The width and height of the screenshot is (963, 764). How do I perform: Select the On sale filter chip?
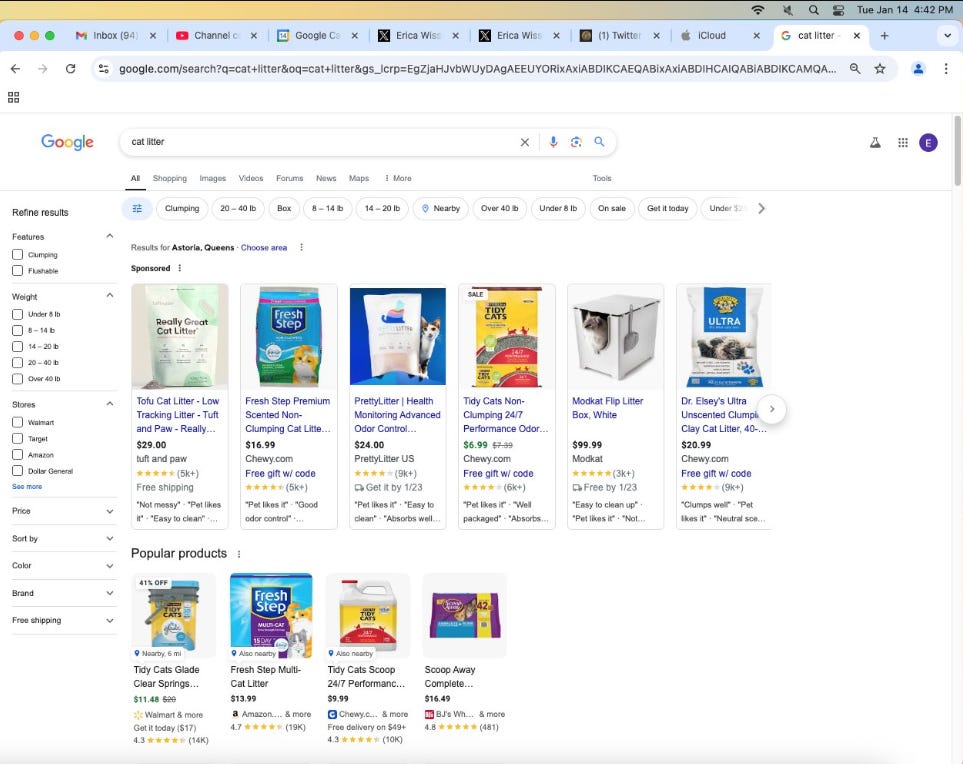pos(612,209)
